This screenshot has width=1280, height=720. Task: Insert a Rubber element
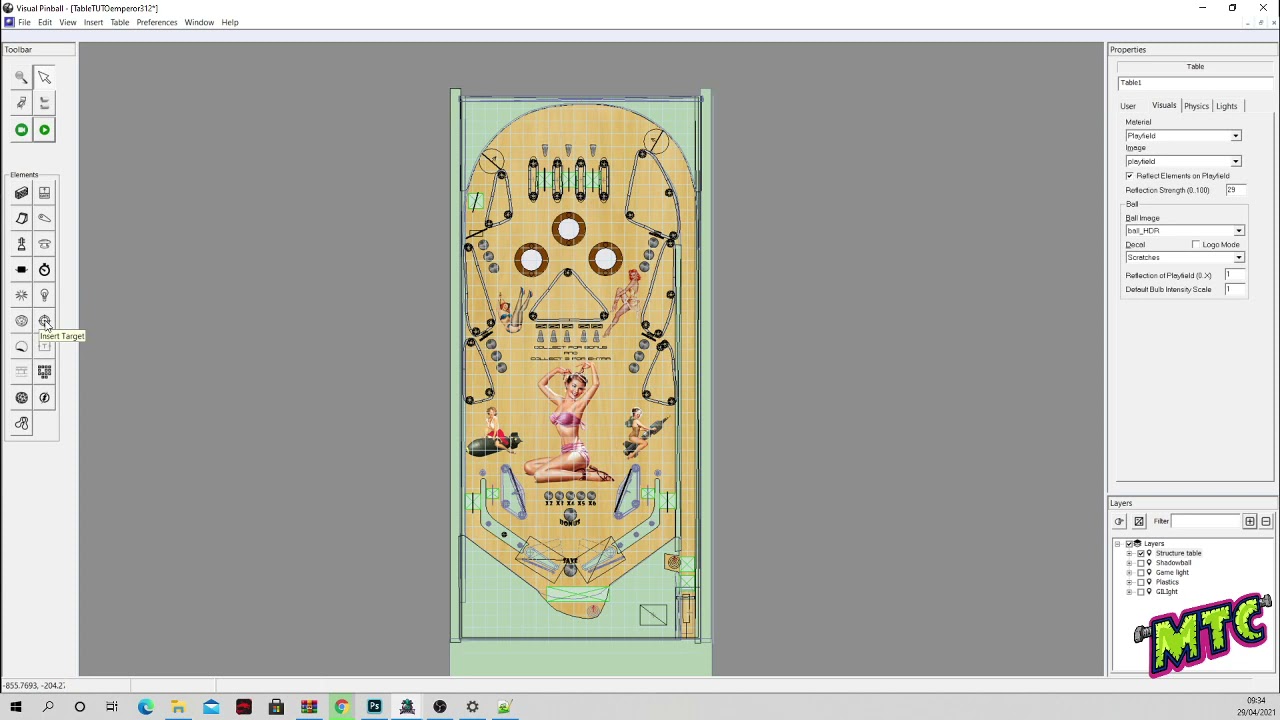(x=21, y=424)
